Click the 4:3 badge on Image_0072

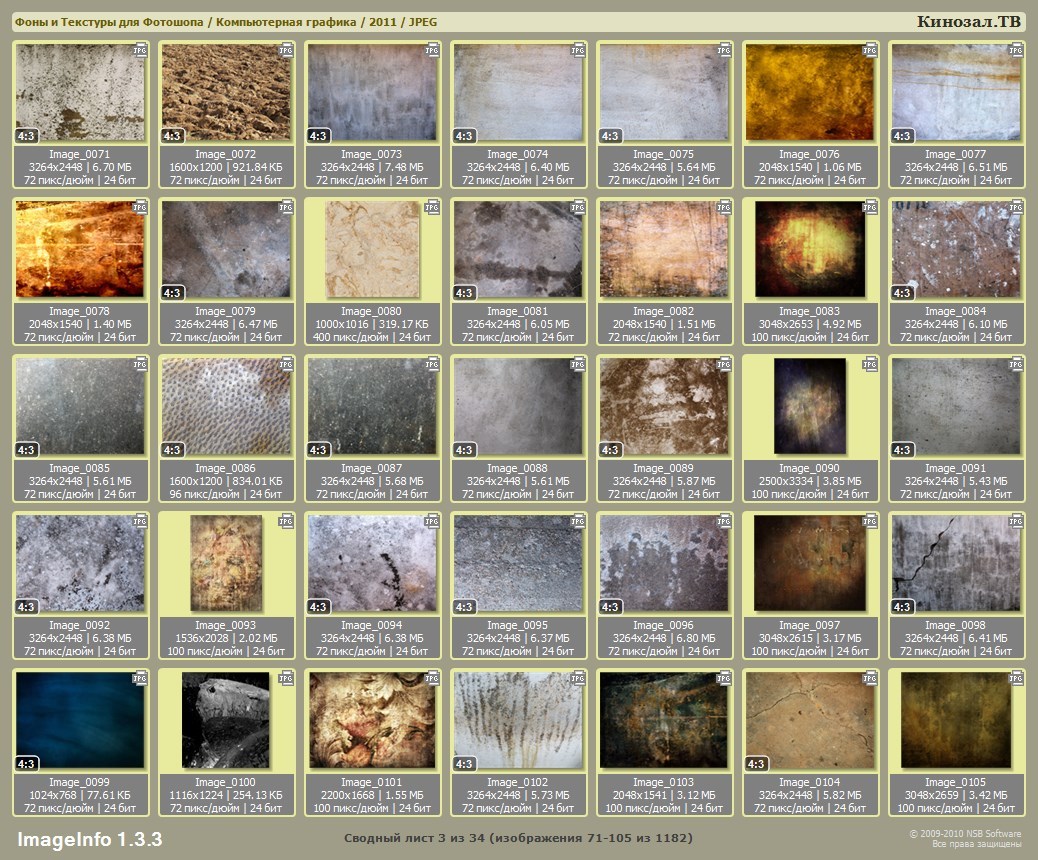(x=173, y=136)
